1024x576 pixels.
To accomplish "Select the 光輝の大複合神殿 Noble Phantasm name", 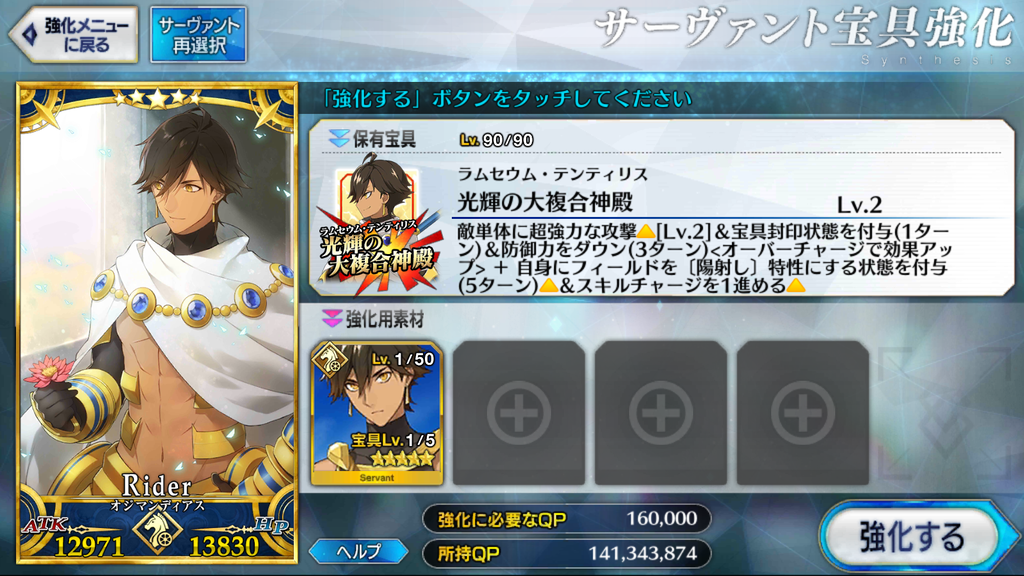I will coord(545,202).
